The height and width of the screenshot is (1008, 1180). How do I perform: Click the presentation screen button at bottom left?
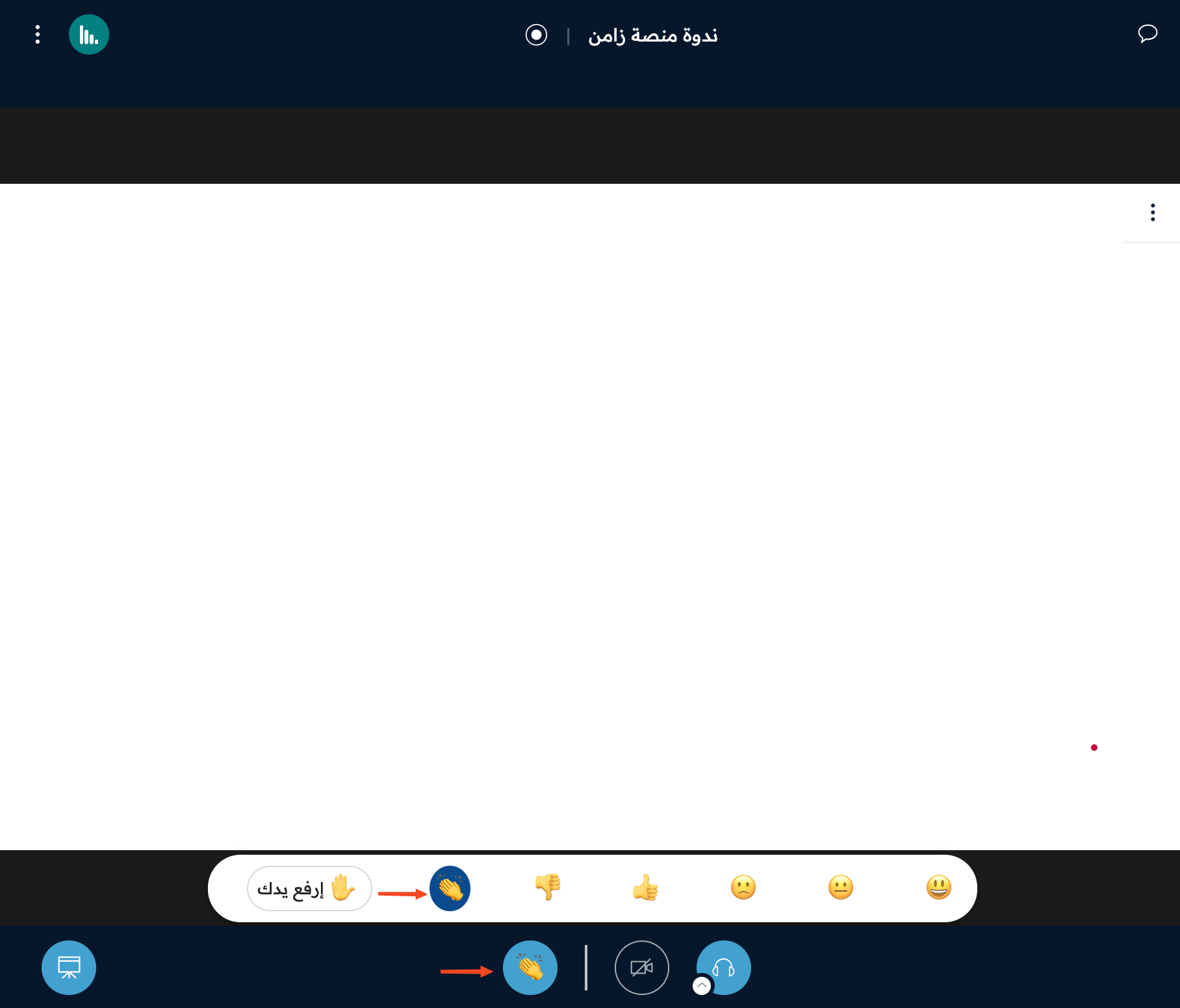(69, 968)
